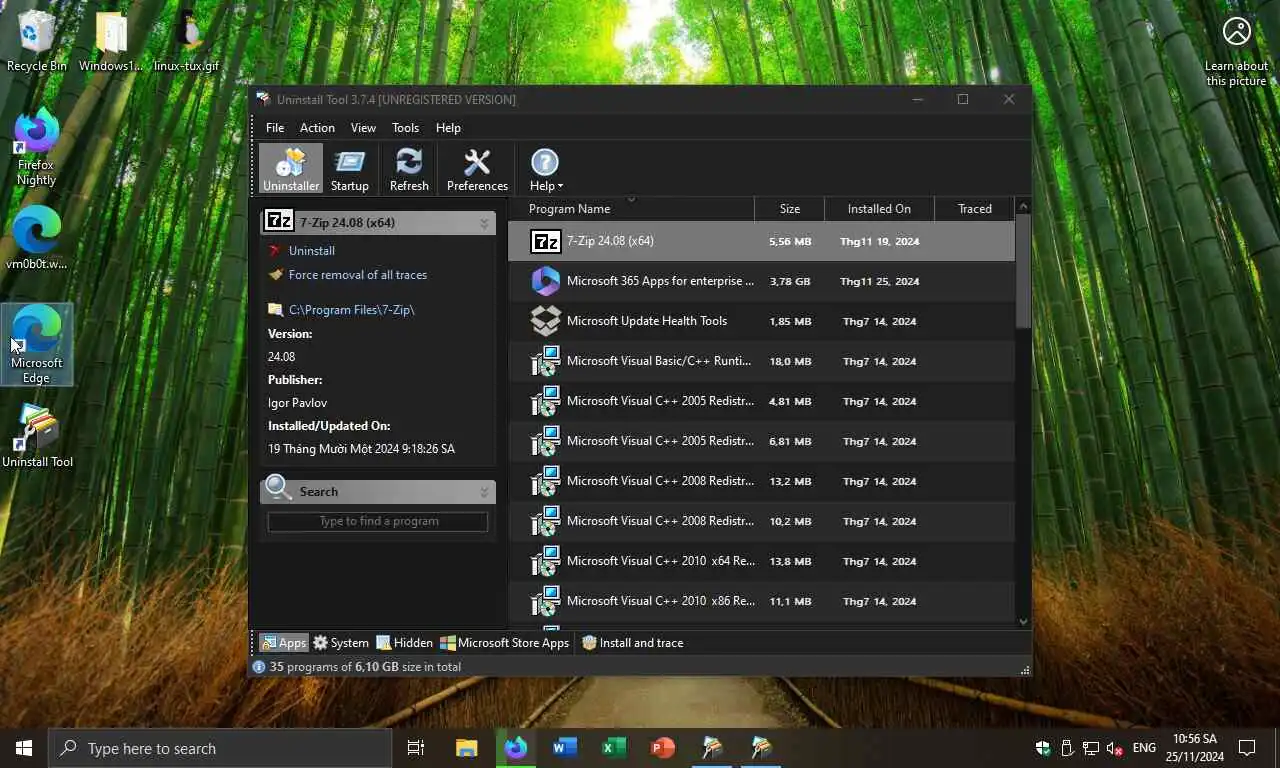1280x768 pixels.
Task: Switch to the Hidden tab
Action: 404,643
